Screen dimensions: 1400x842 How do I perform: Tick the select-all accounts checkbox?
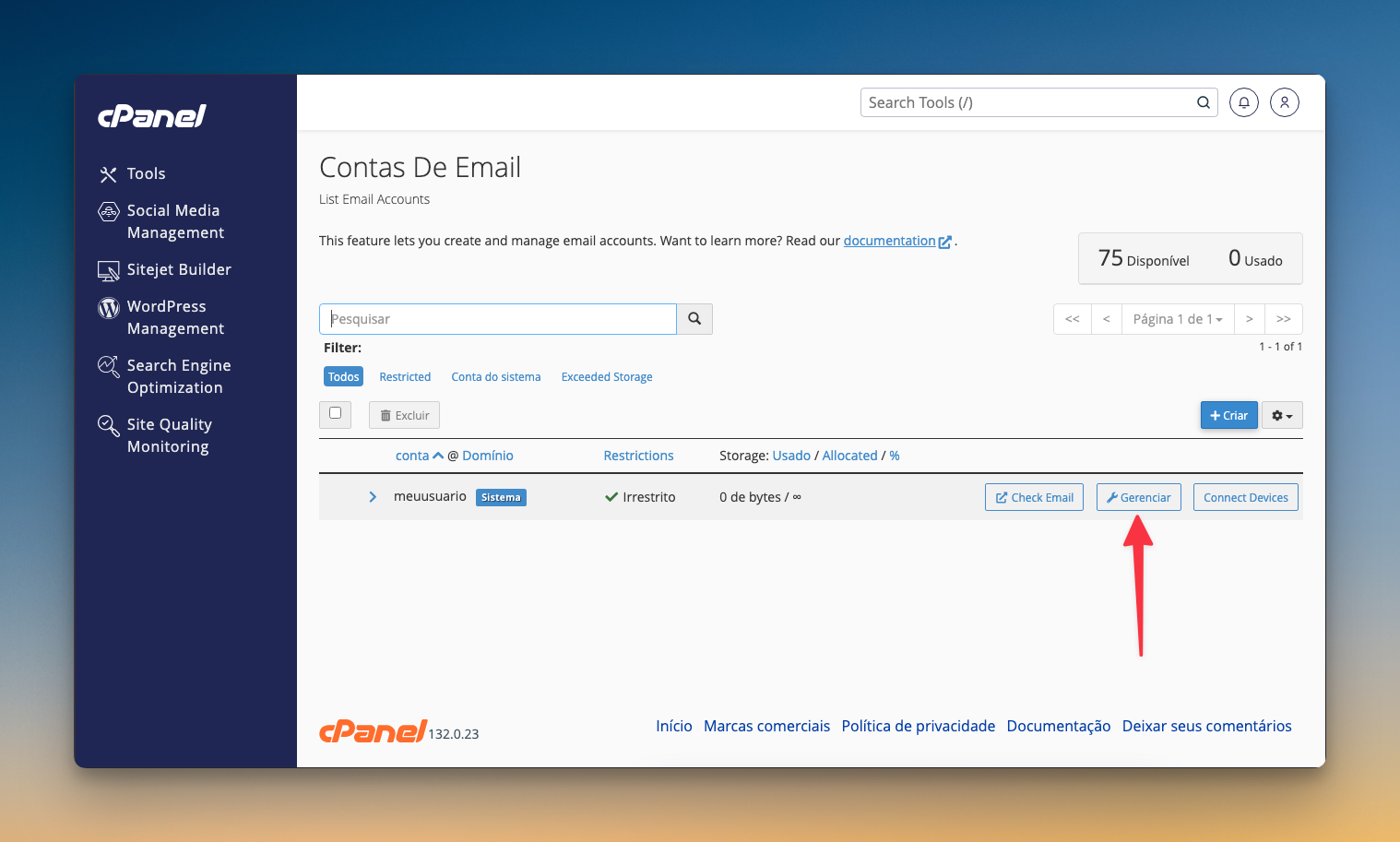pyautogui.click(x=336, y=413)
